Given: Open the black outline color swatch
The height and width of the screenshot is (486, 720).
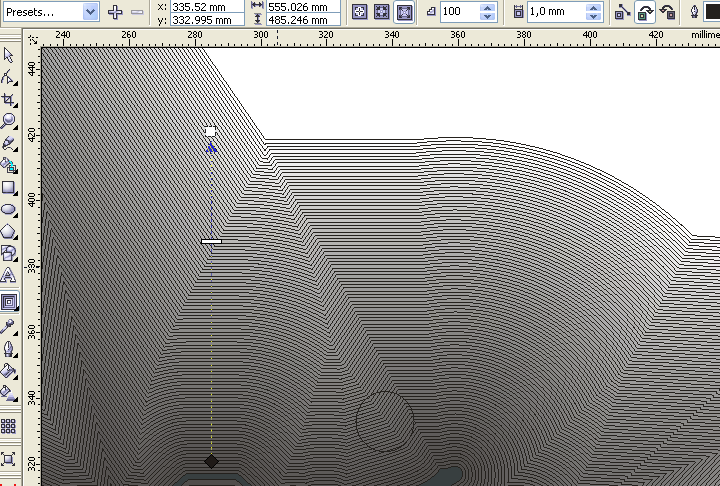Looking at the screenshot, I should [x=712, y=12].
